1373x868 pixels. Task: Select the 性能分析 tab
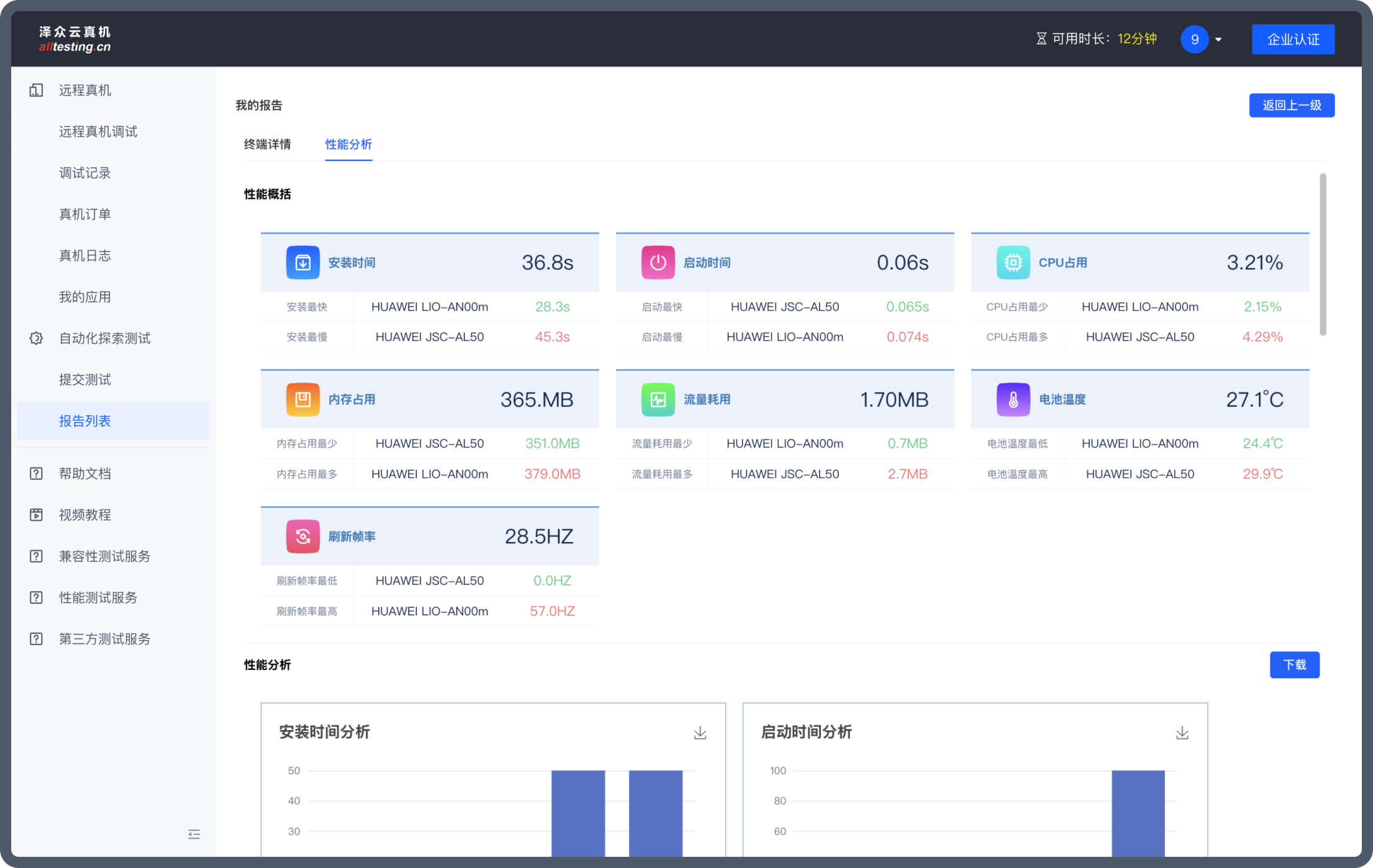(x=348, y=144)
